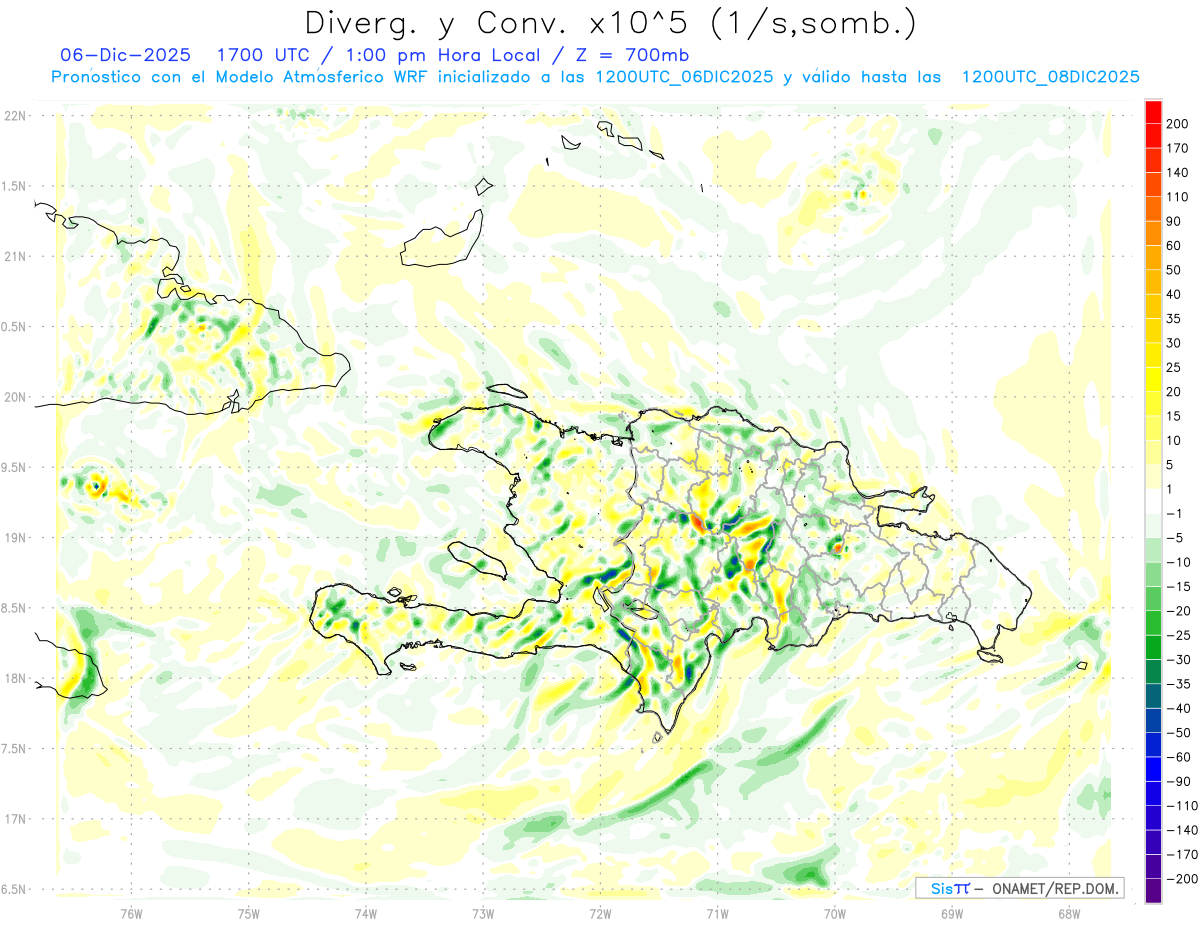Click the orange swatch between 60 and 90

pyautogui.click(x=1153, y=233)
